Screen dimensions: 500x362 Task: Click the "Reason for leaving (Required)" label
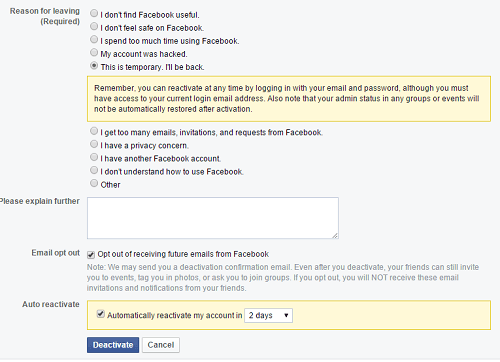coord(45,16)
